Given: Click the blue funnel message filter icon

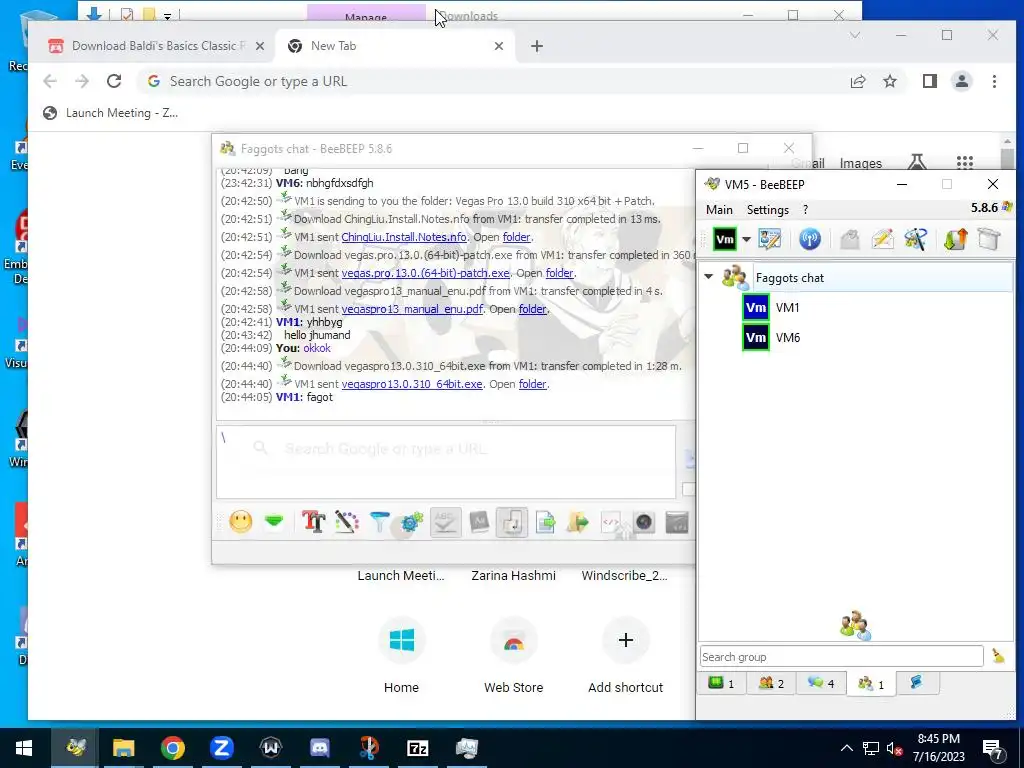Looking at the screenshot, I should pos(379,522).
